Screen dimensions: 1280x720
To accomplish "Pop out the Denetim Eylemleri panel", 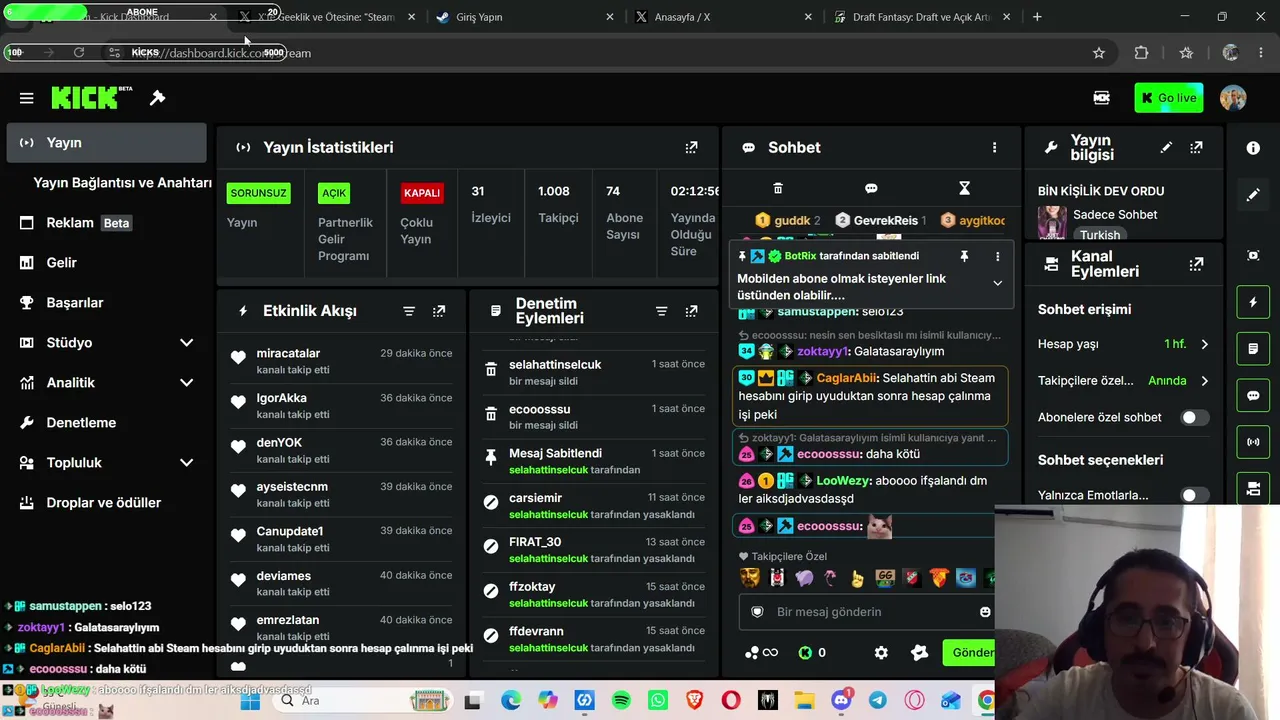I will [691, 311].
